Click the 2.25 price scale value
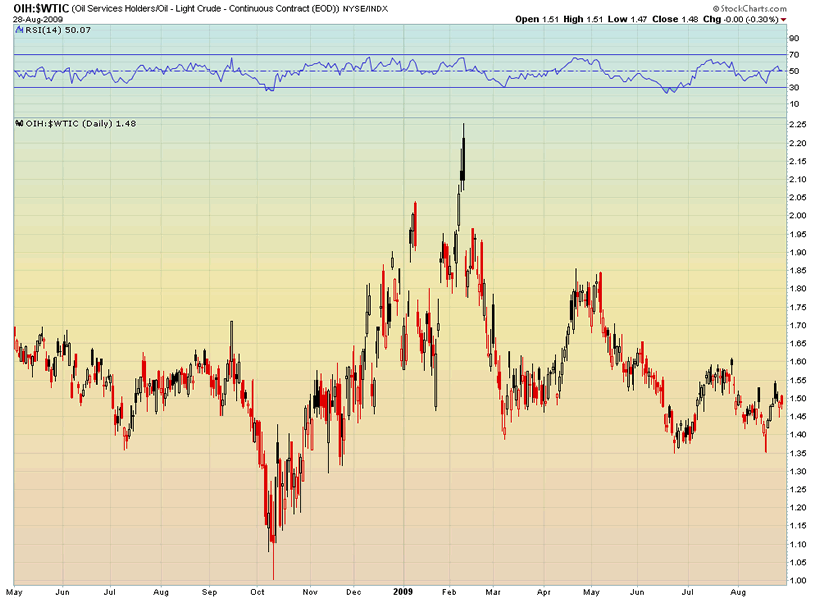 coord(798,125)
